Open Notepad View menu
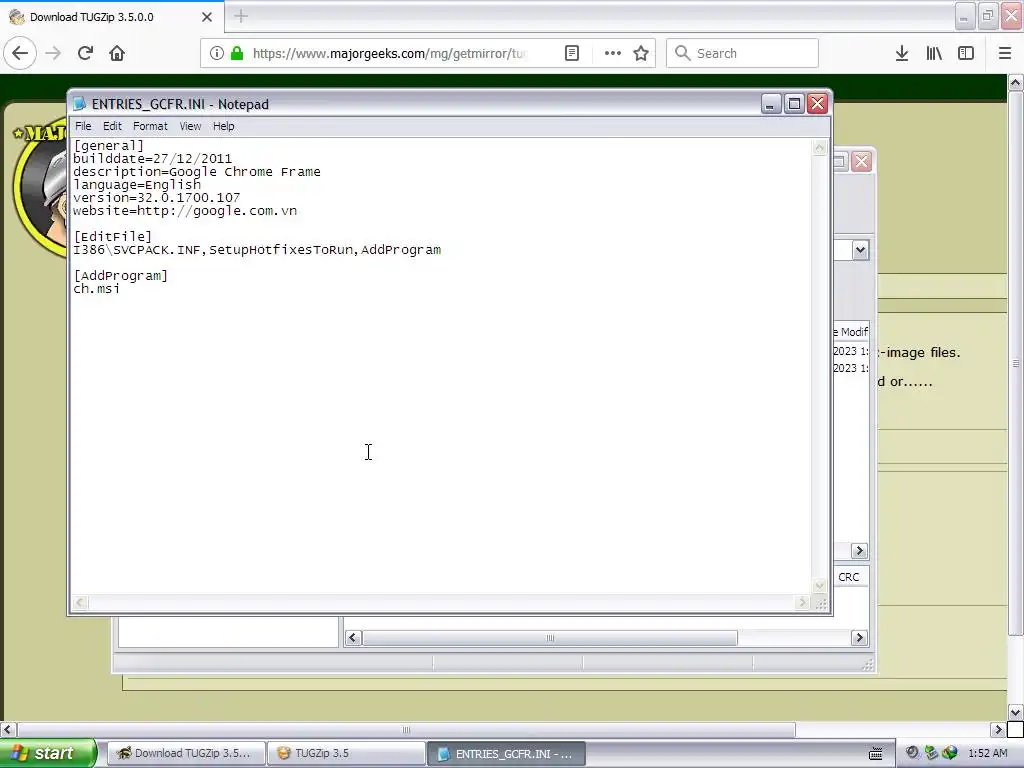Viewport: 1024px width, 768px height. pyautogui.click(x=190, y=126)
